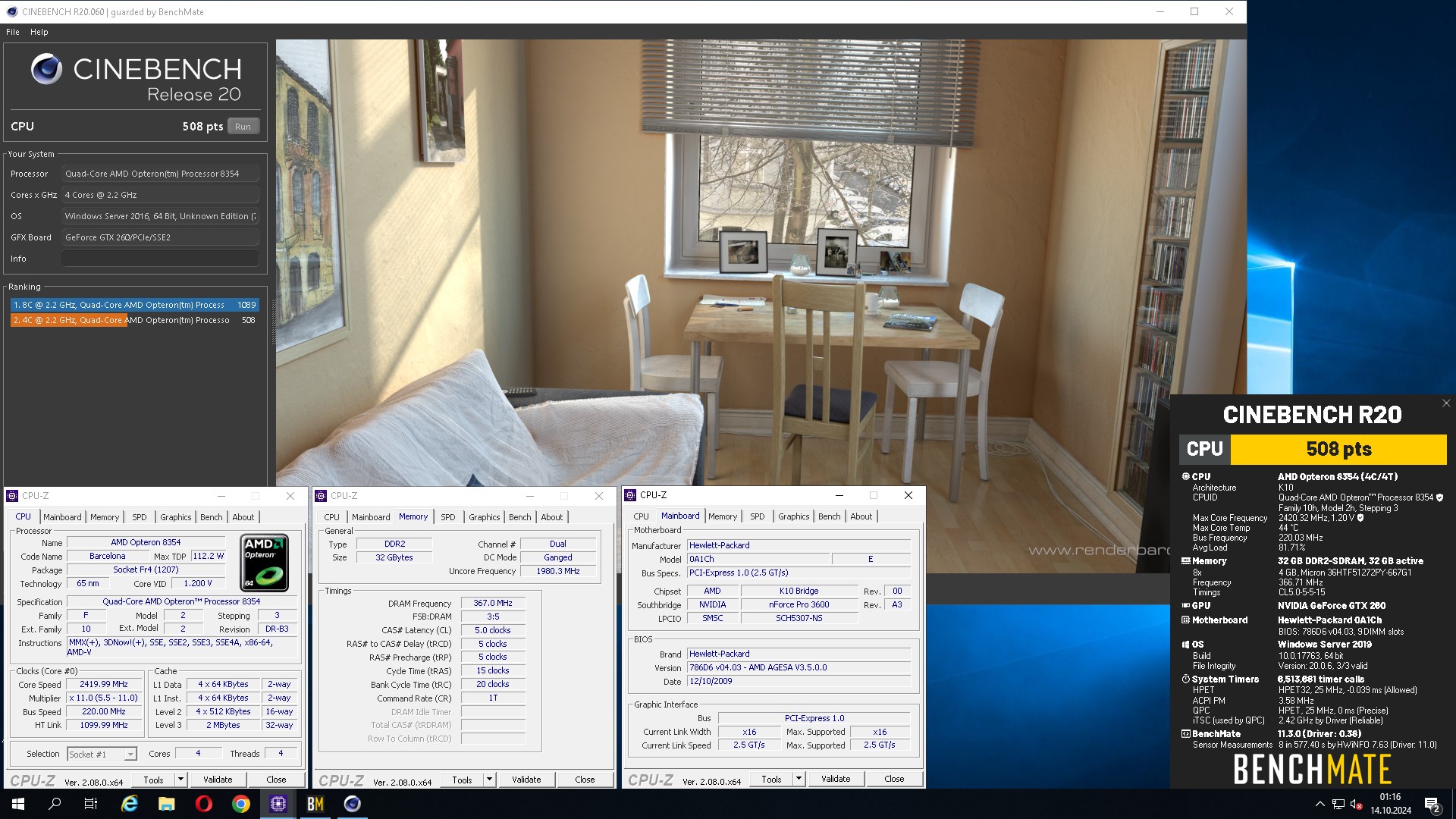This screenshot has height=819, width=1456.
Task: Switch to Cinebench taskbar icon
Action: point(353,804)
